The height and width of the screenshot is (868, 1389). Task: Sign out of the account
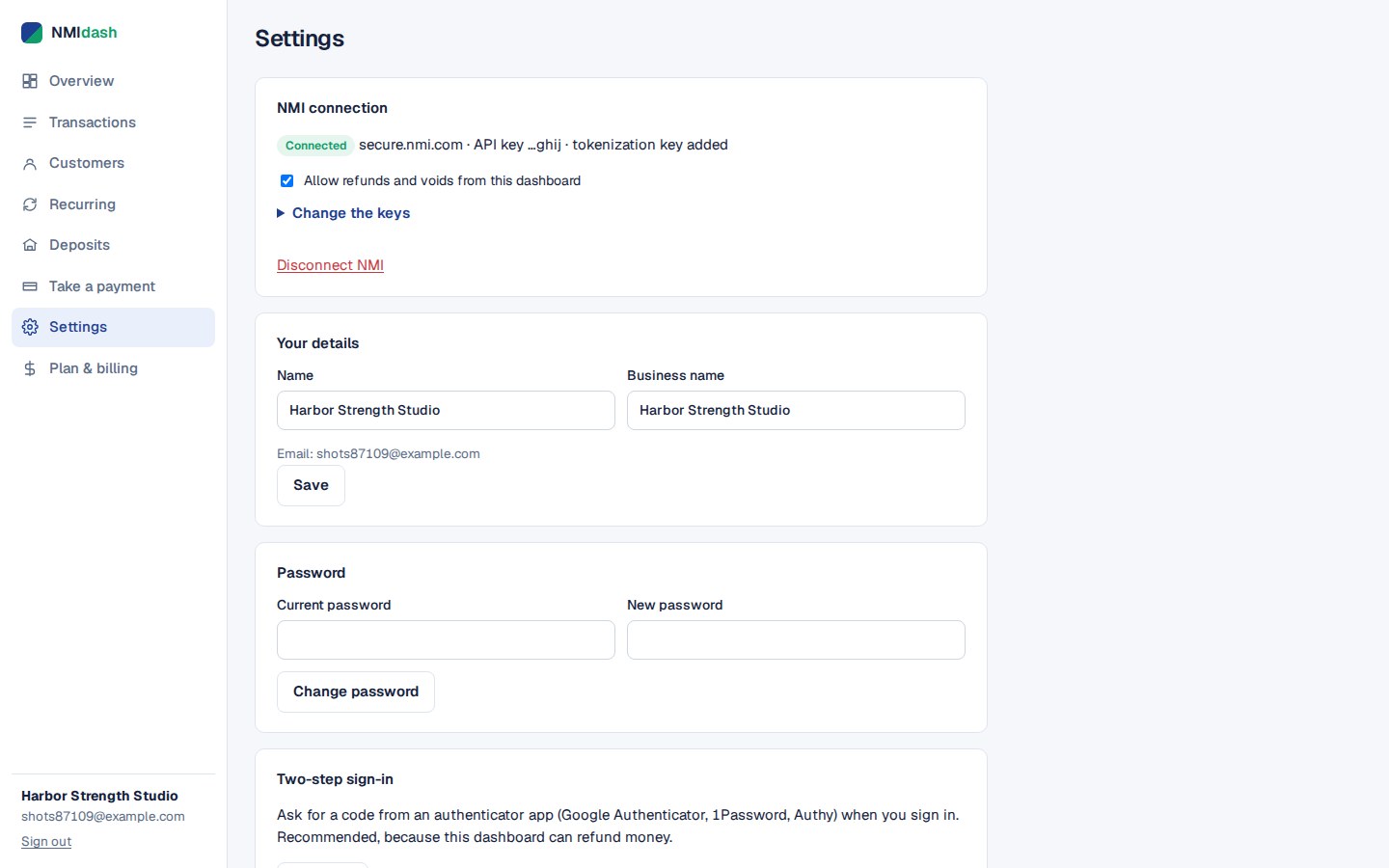click(x=46, y=841)
